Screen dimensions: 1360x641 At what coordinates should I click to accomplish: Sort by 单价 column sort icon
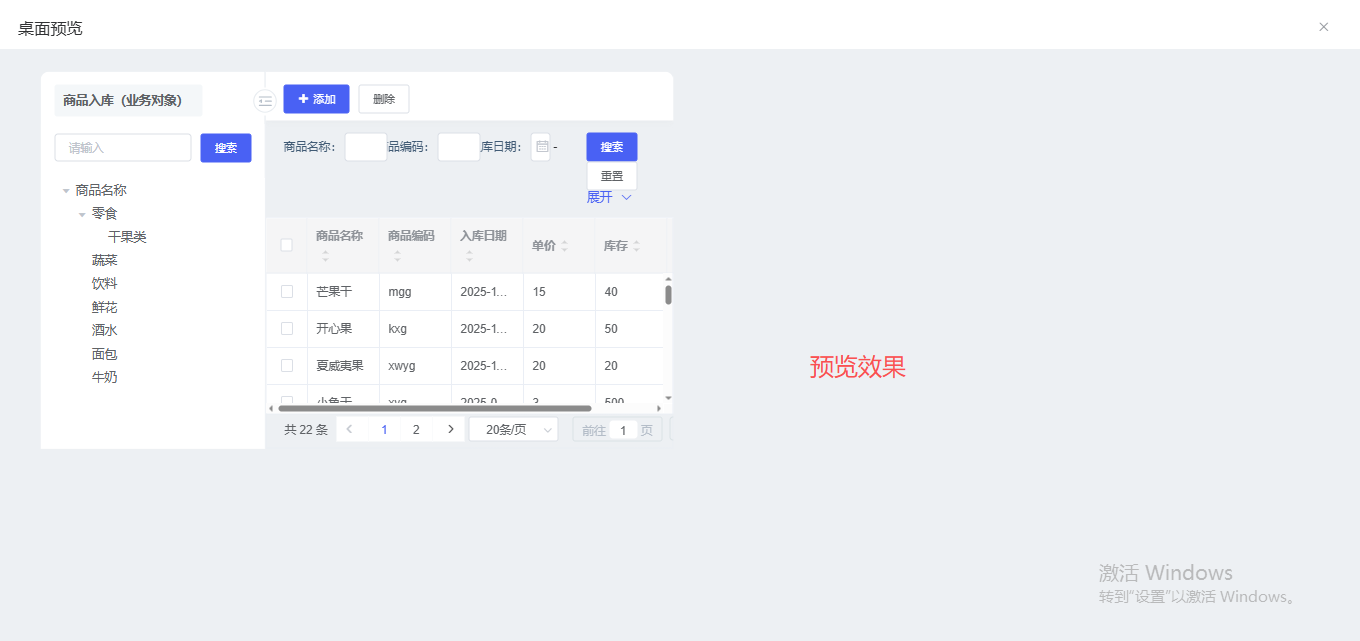[564, 246]
